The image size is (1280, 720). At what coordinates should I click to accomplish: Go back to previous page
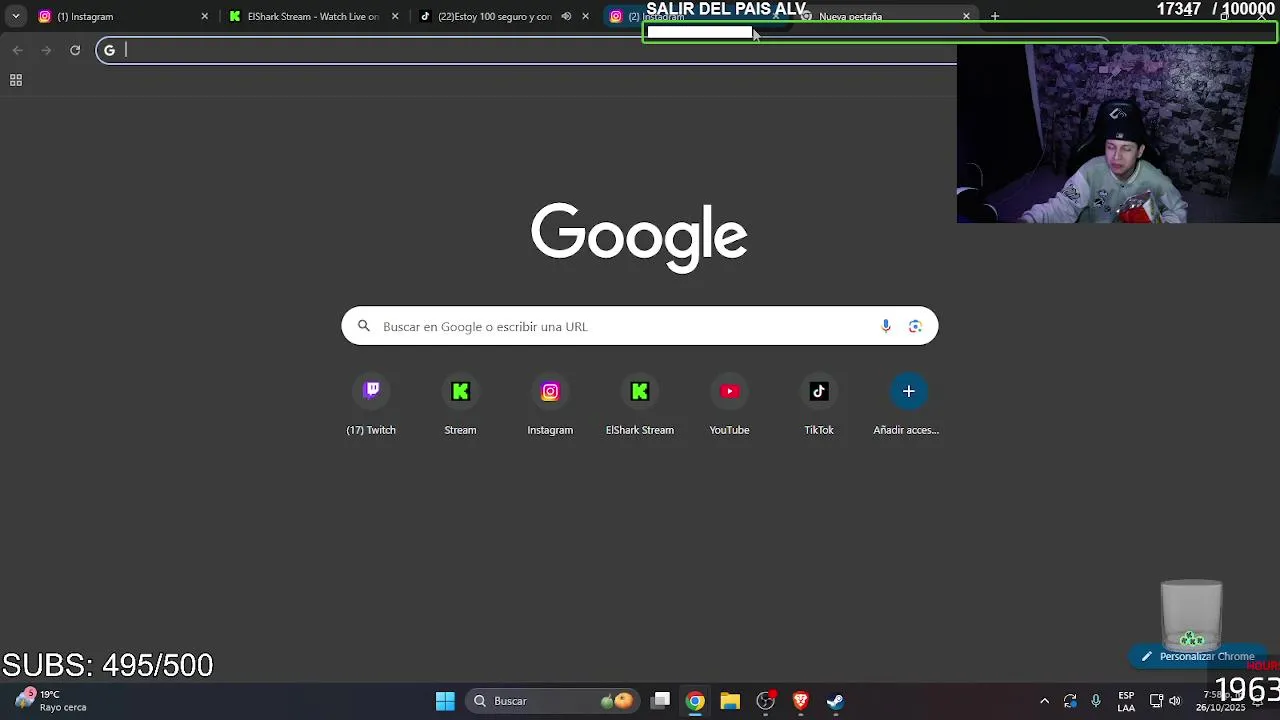coord(18,50)
